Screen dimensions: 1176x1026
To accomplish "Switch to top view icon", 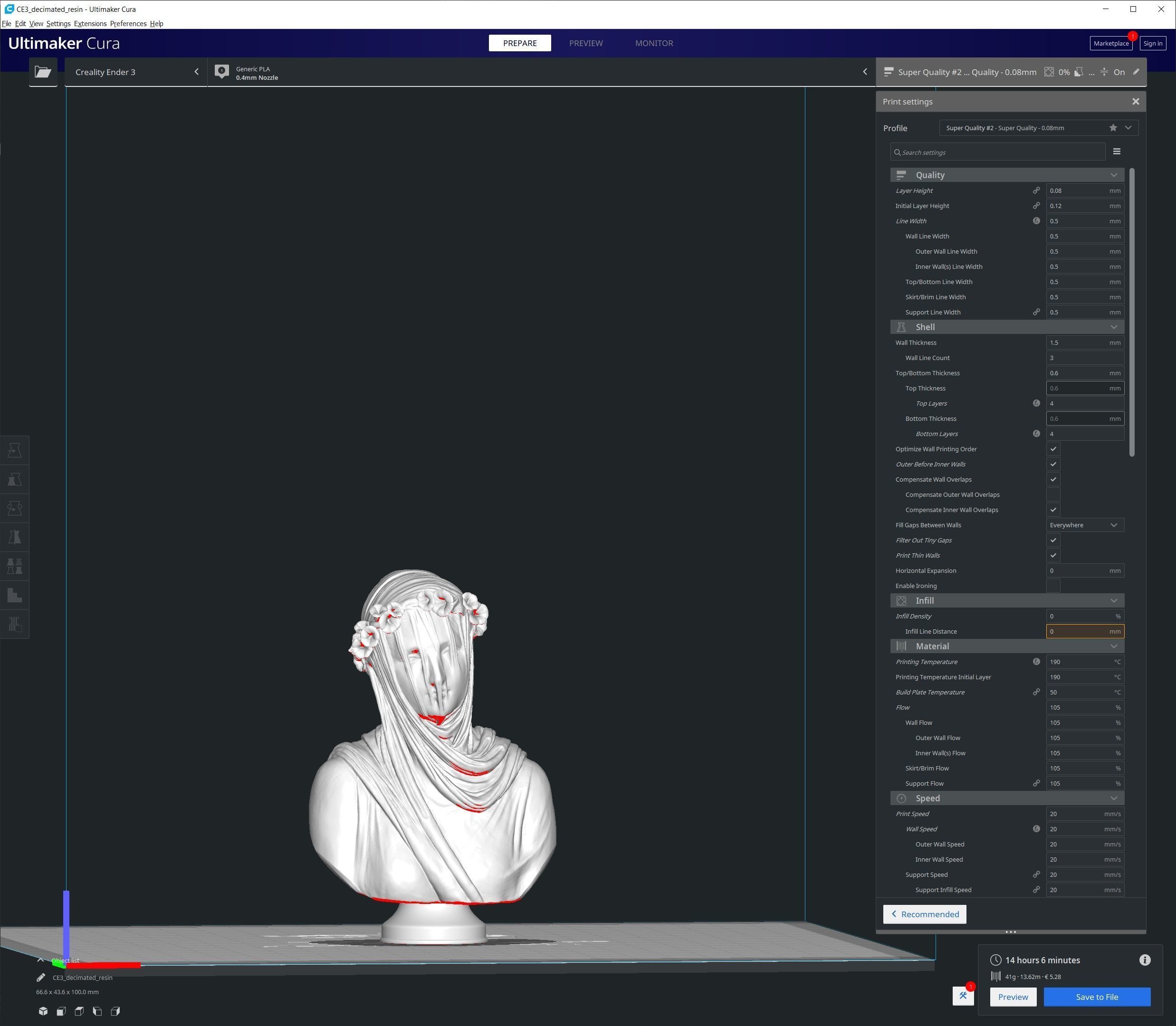I will (79, 1011).
